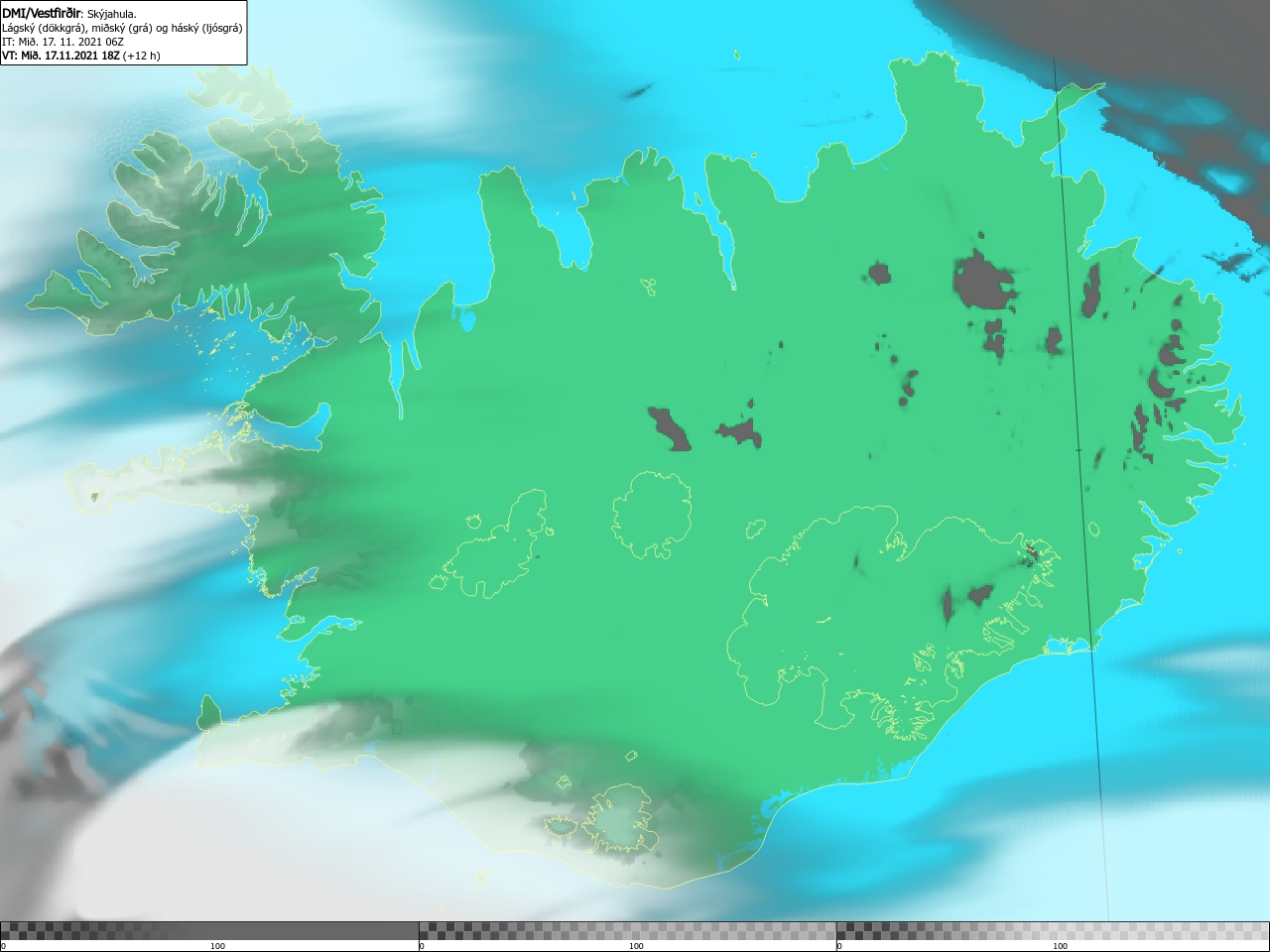Click the 'Lágský (dökkgrá), miðský (grá)' legend line
Viewport: 1270px width, 952px height.
pos(122,28)
